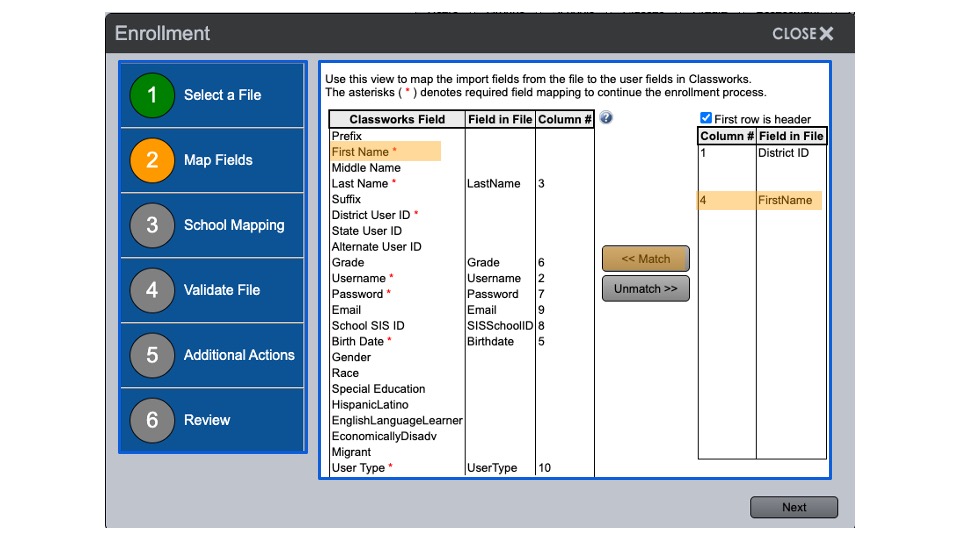Click the blue help question-mark icon
This screenshot has height=540, width=960.
[x=606, y=118]
